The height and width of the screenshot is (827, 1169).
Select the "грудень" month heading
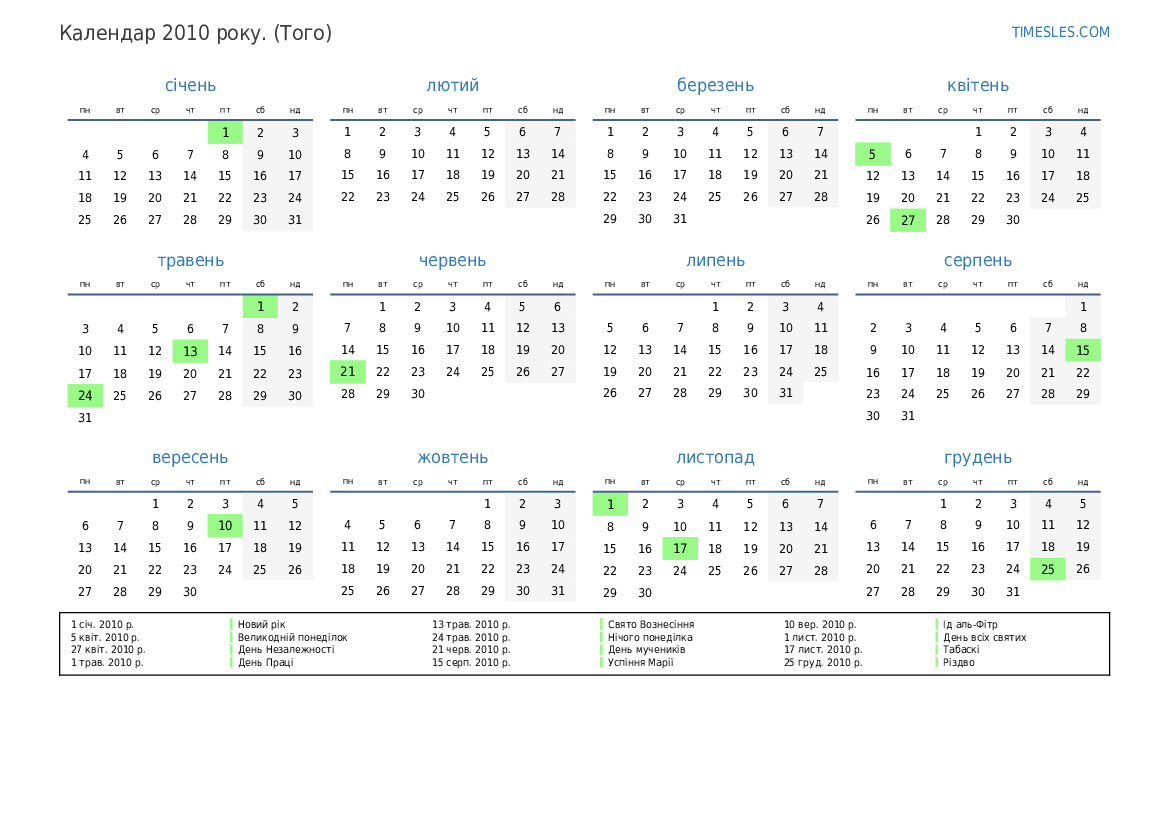977,458
